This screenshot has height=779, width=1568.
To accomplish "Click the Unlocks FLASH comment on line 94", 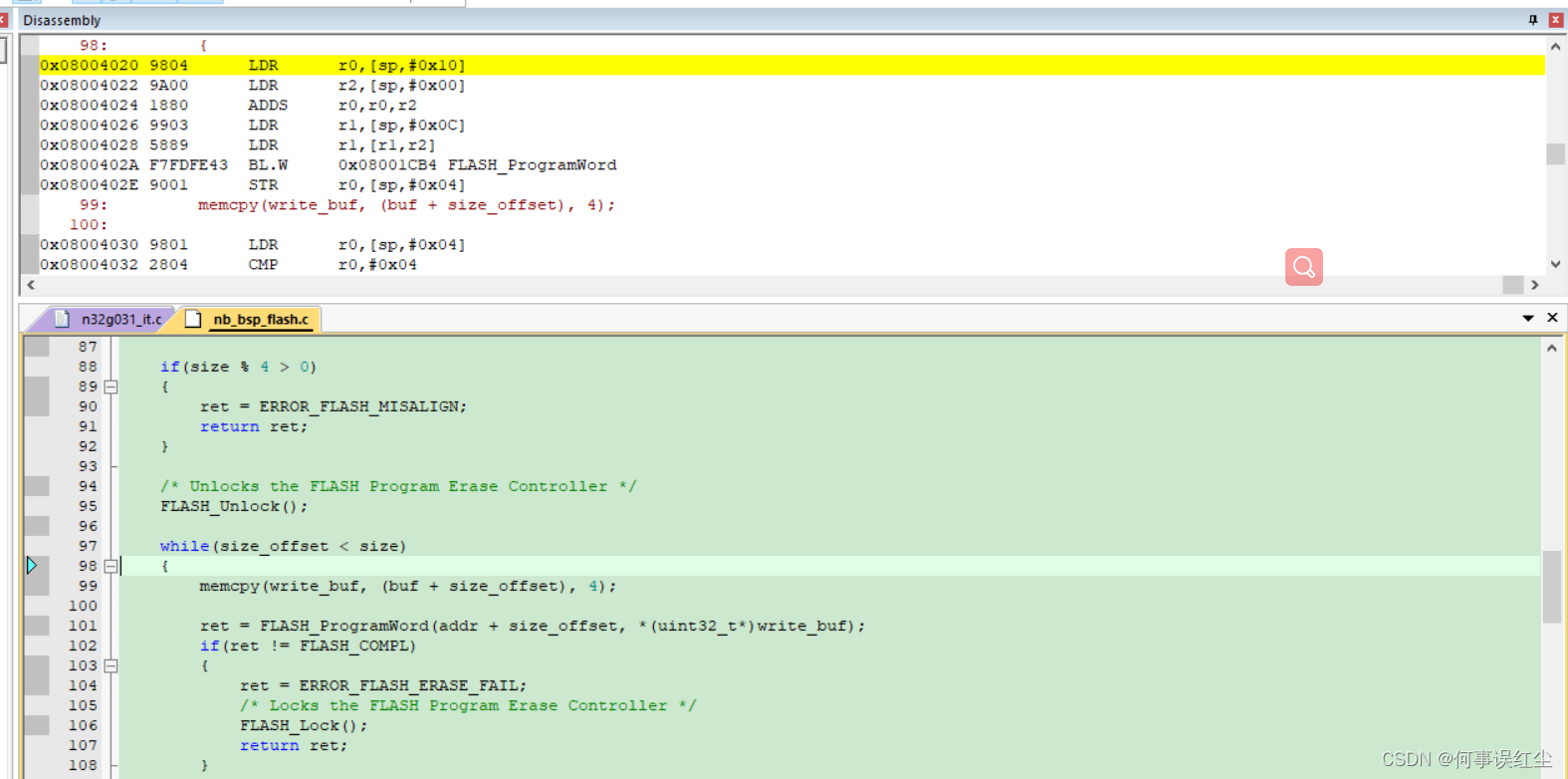I will 398,486.
